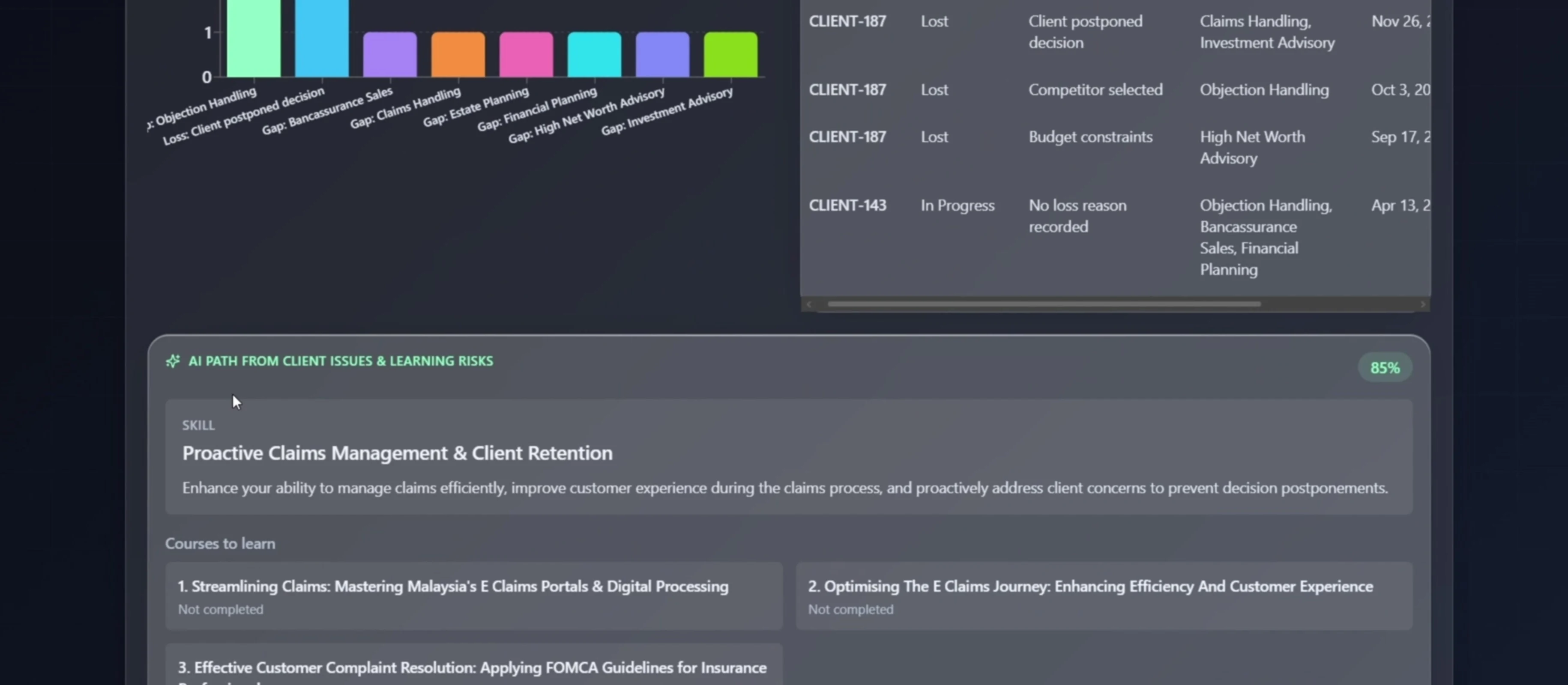Click the Proactive Claims Management & Client Retention title
Viewport: 1568px width, 685px height.
coord(398,453)
